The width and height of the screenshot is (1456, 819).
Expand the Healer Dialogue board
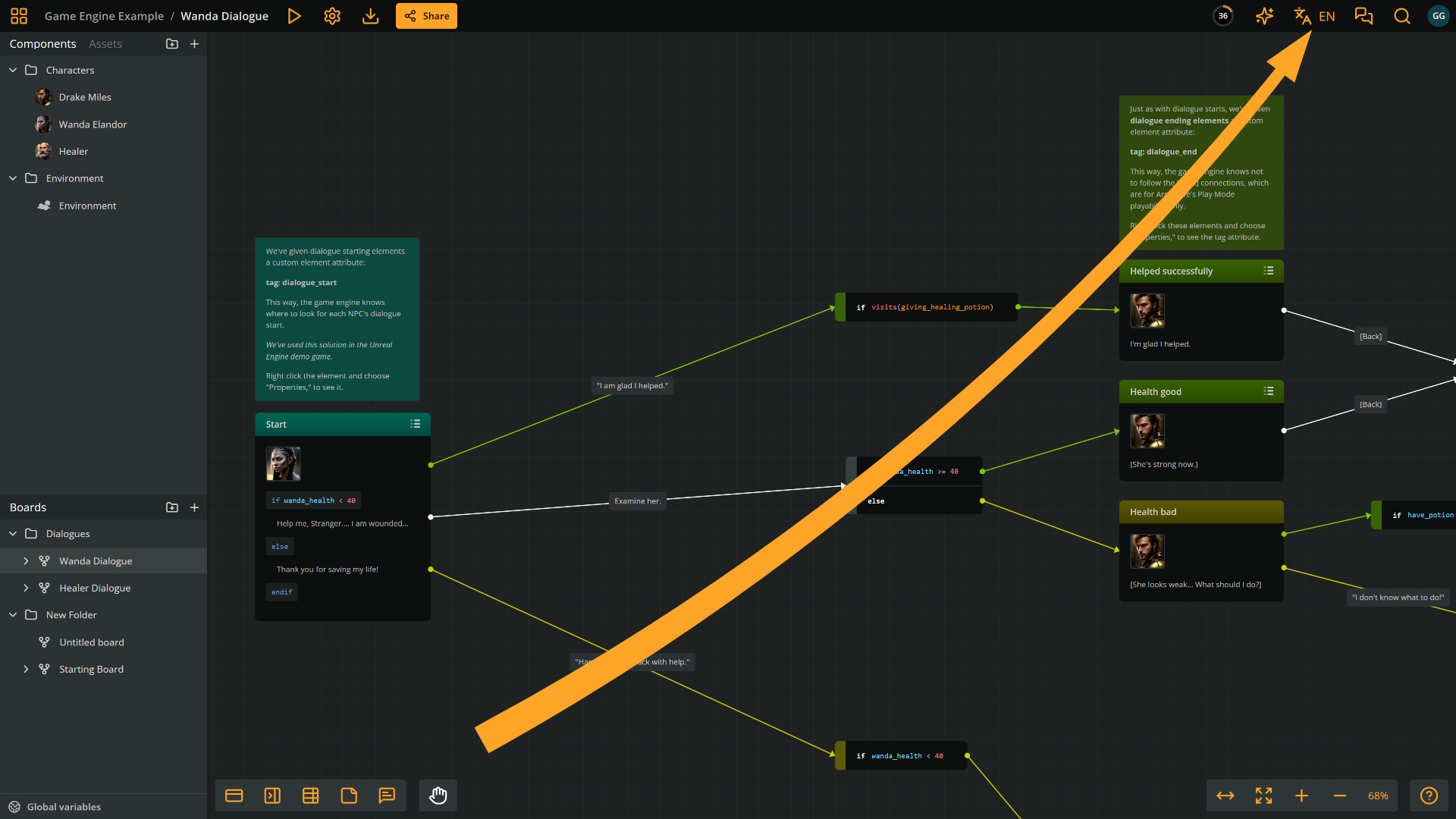[26, 588]
